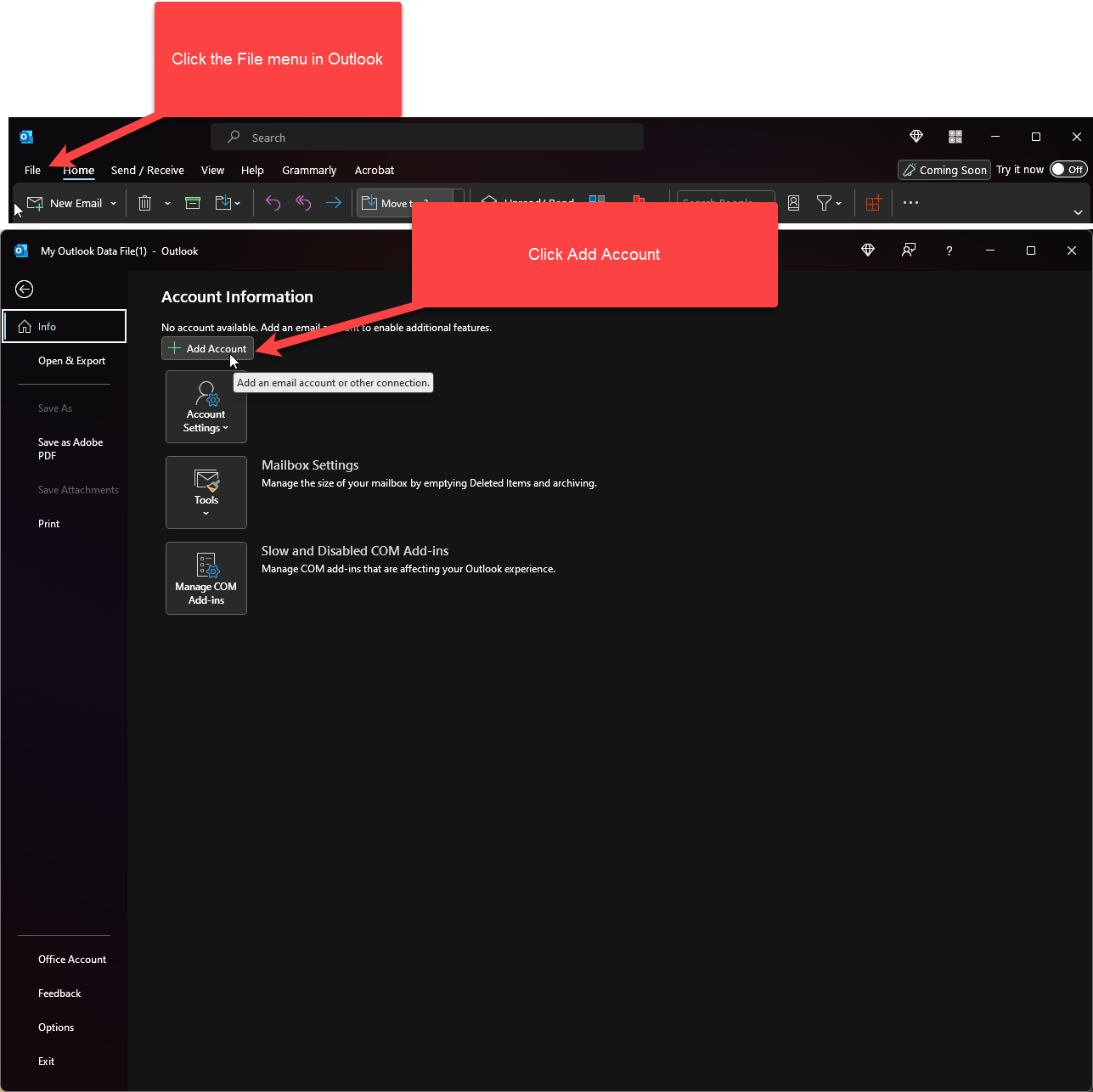The image size is (1093, 1092).
Task: Expand the New Email dropdown arrow
Action: 113,204
